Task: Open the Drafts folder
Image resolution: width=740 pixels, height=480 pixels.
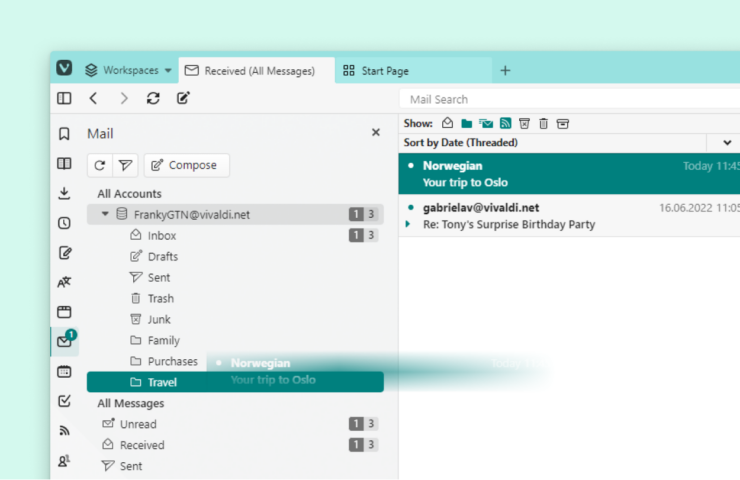Action: (235, 256)
